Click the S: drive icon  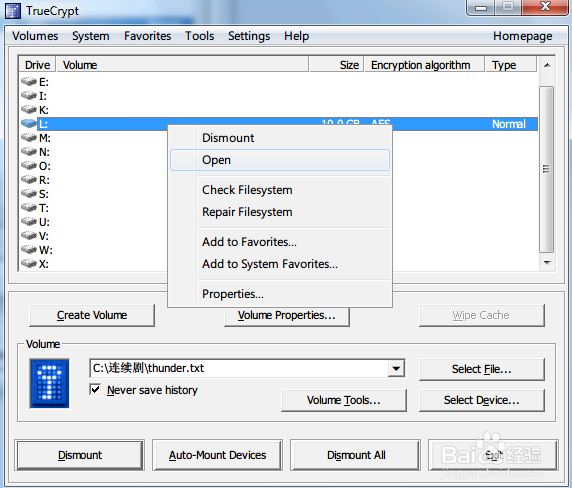click(29, 194)
